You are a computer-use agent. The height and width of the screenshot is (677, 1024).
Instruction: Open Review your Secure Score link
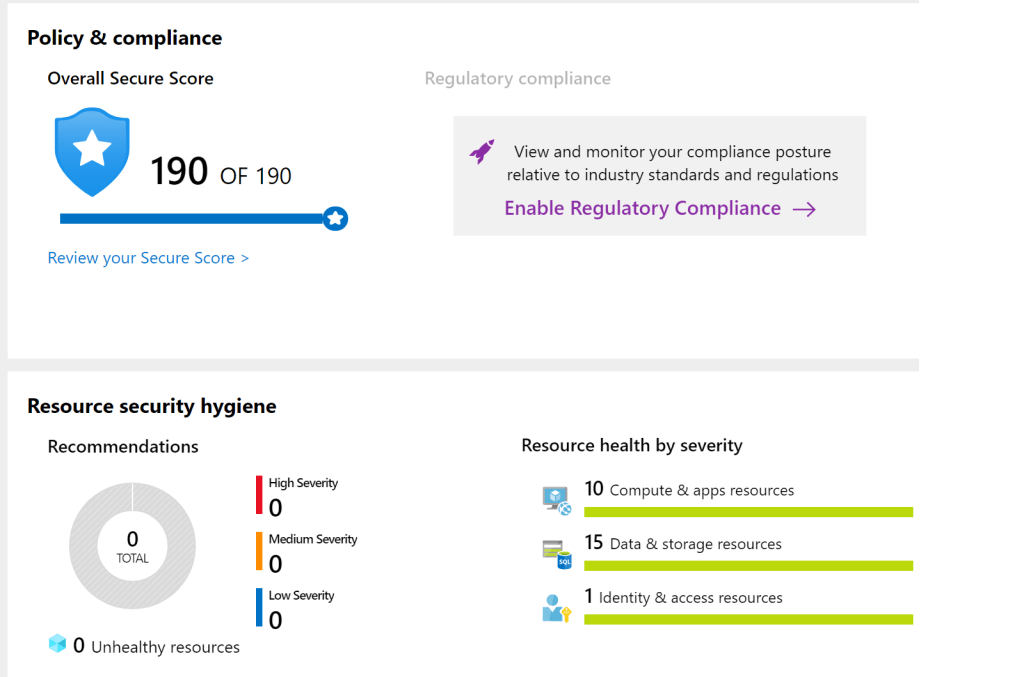[x=148, y=258]
